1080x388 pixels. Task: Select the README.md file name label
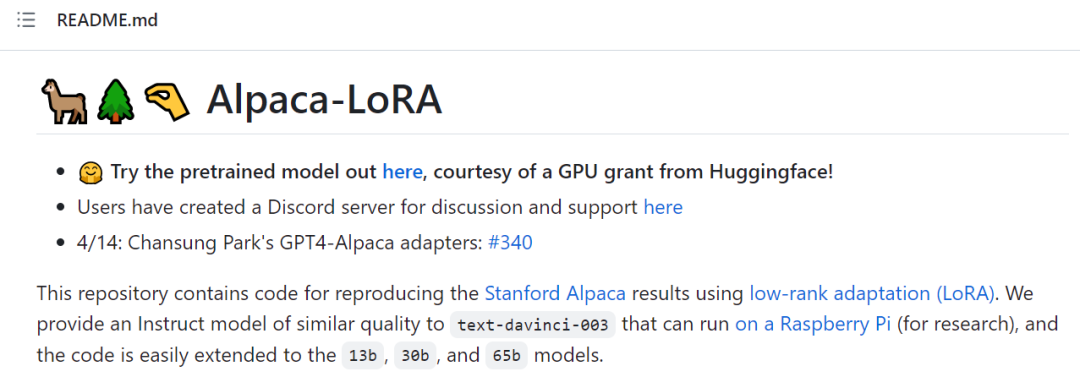pos(107,21)
